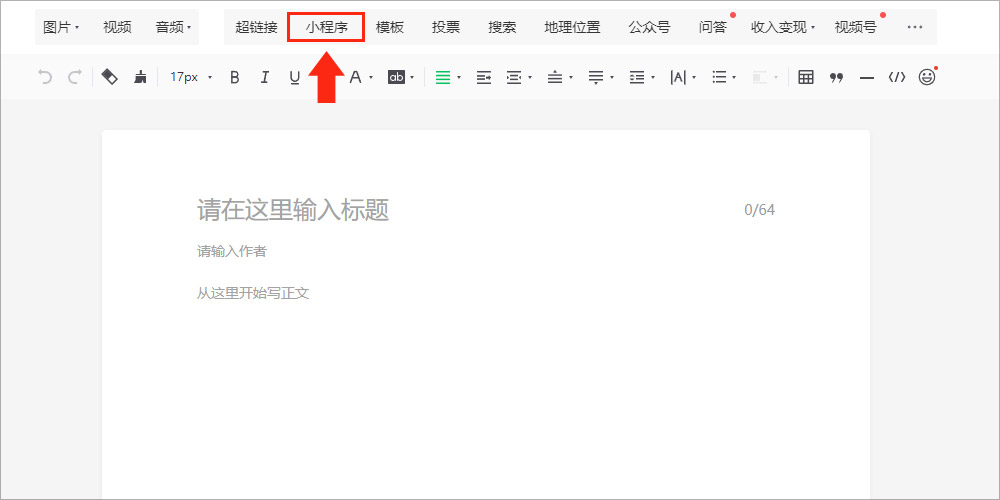Viewport: 1000px width, 500px height.
Task: Open the more options ellipsis menu
Action: [x=915, y=27]
